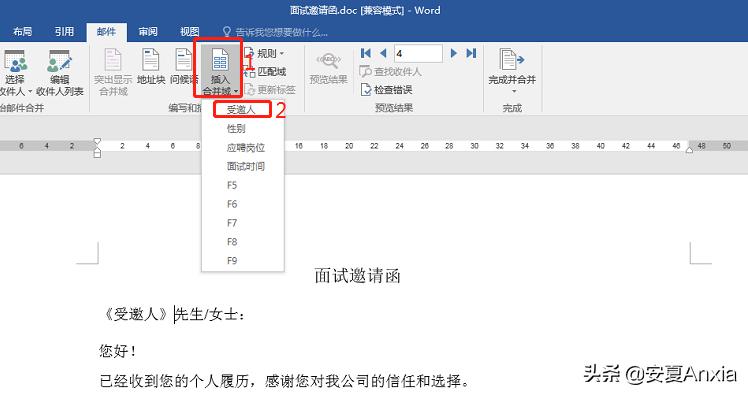Select the Mailings (邮件) tab
This screenshot has height=395, width=748.
106,32
